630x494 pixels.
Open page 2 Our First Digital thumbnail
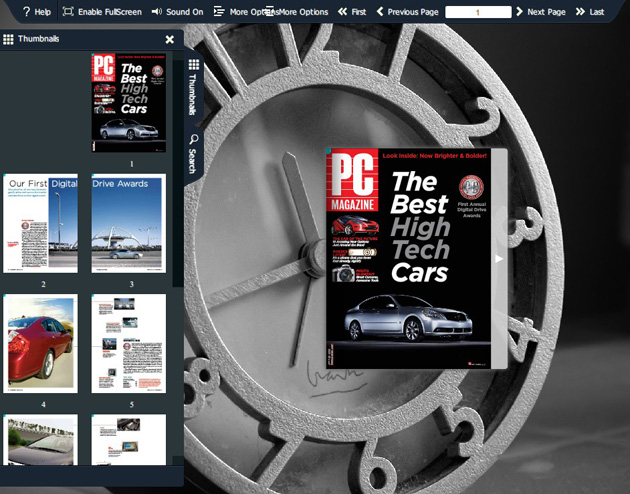[41, 223]
